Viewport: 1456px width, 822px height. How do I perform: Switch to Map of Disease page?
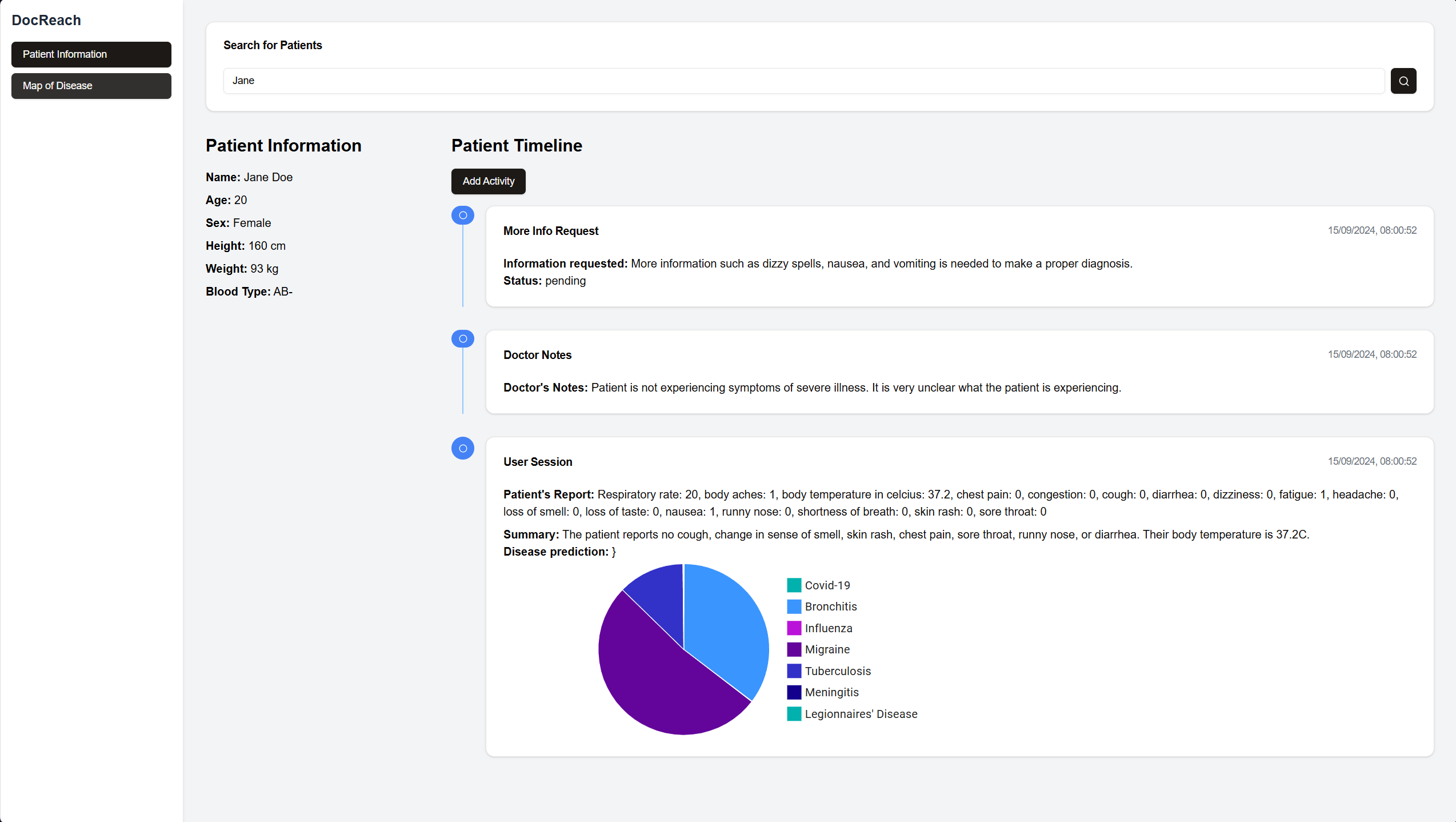click(x=91, y=86)
